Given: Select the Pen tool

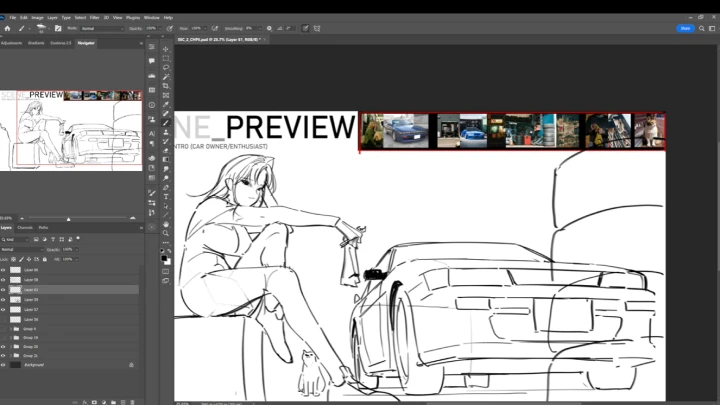Looking at the screenshot, I should pyautogui.click(x=166, y=187).
